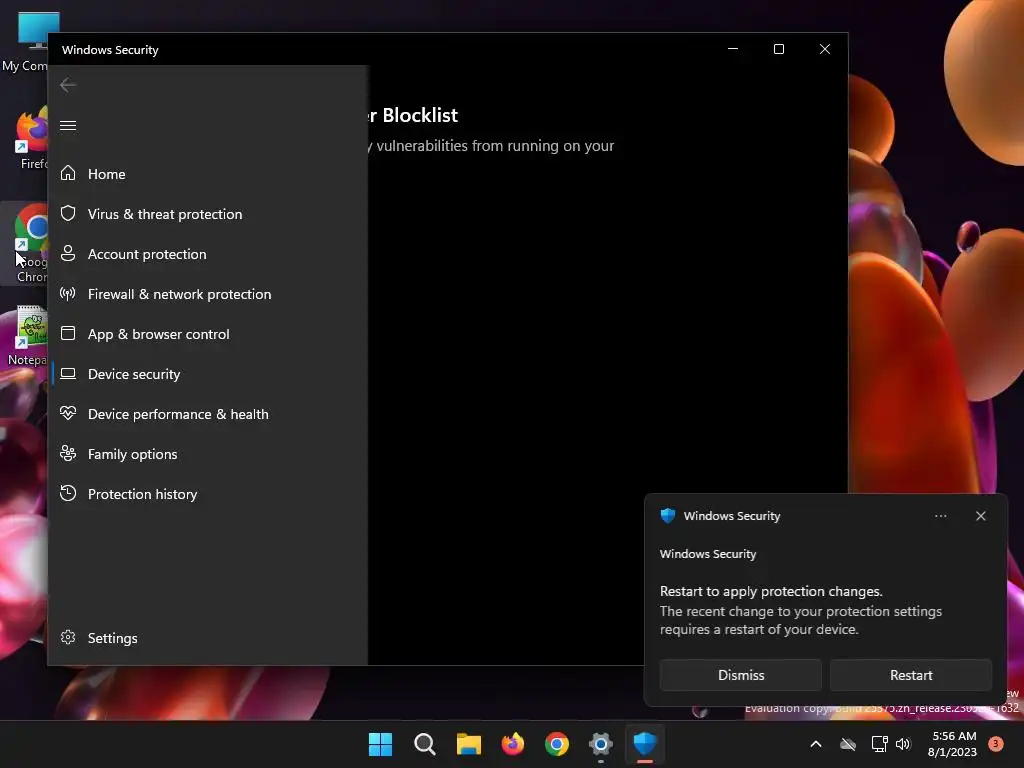Click the Settings gear icon in sidebar

[68, 637]
